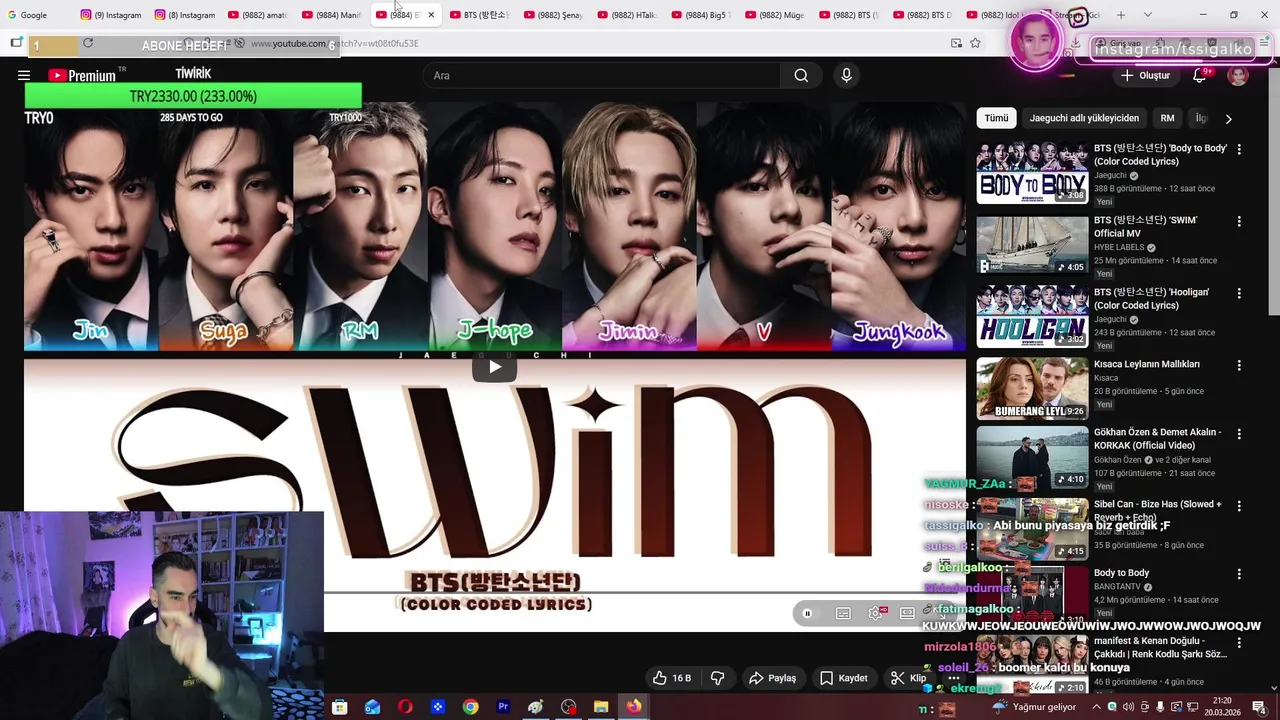Click the YouTube search field Ara
Image resolution: width=1280 pixels, height=720 pixels.
click(601, 75)
